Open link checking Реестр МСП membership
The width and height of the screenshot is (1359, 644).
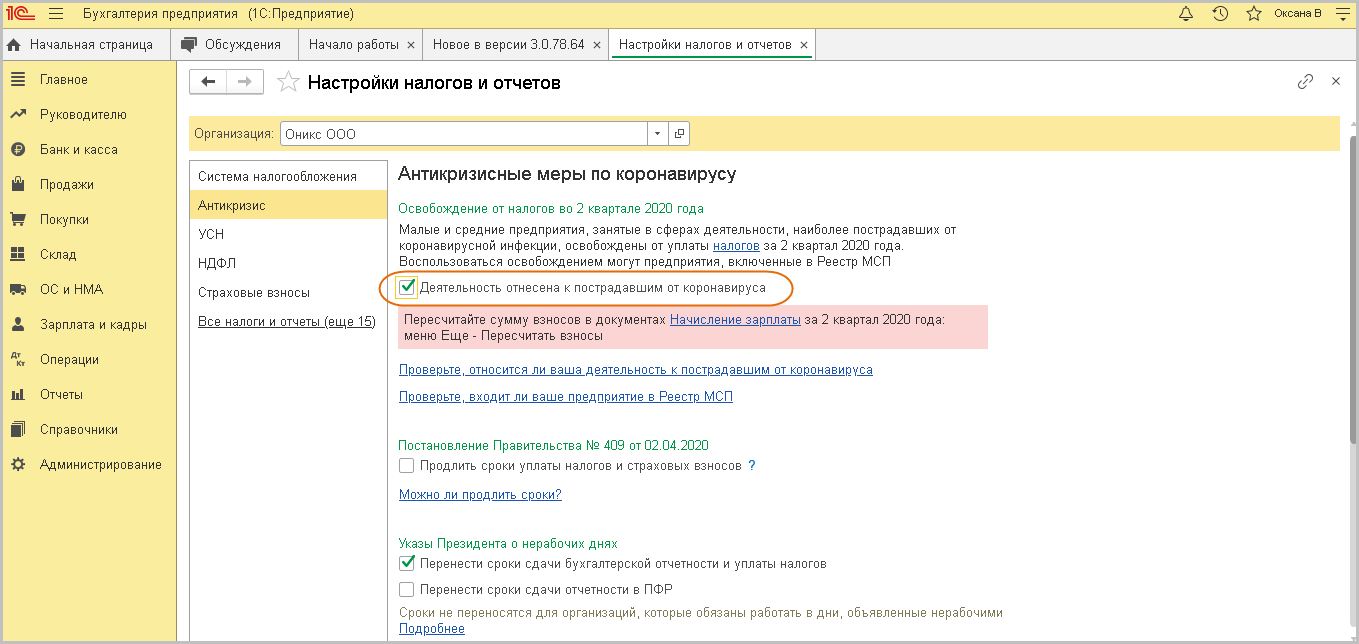tap(566, 397)
